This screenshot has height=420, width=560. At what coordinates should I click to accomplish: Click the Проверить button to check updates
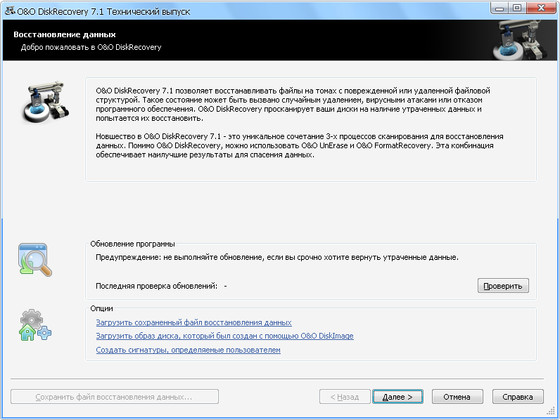pos(503,286)
